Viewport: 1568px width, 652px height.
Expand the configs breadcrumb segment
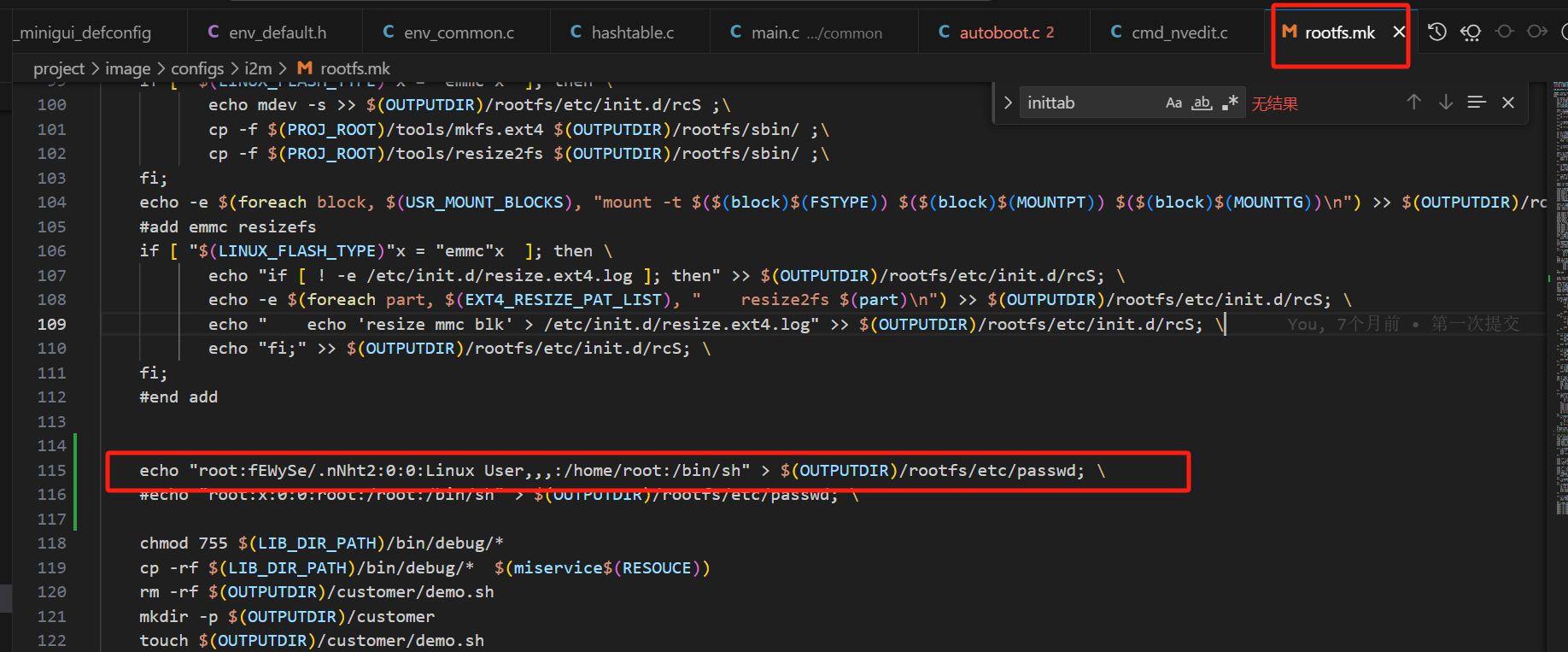[x=197, y=68]
